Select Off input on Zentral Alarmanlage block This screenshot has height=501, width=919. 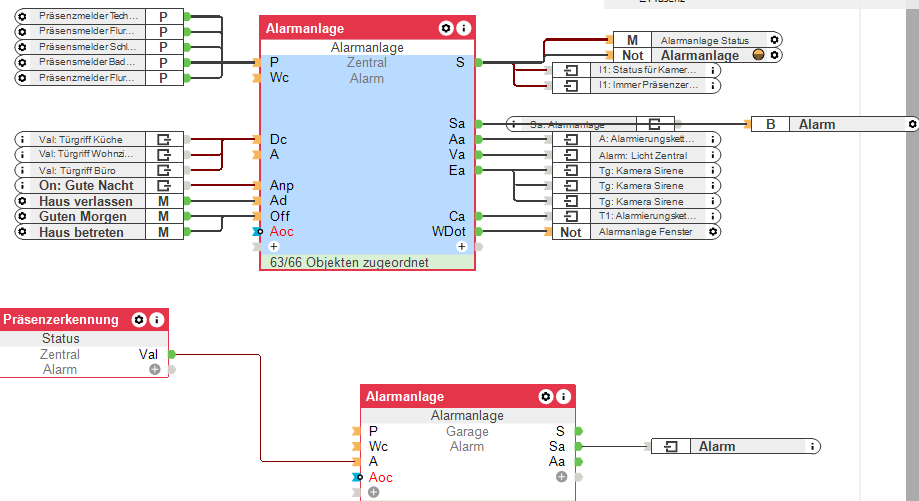280,216
